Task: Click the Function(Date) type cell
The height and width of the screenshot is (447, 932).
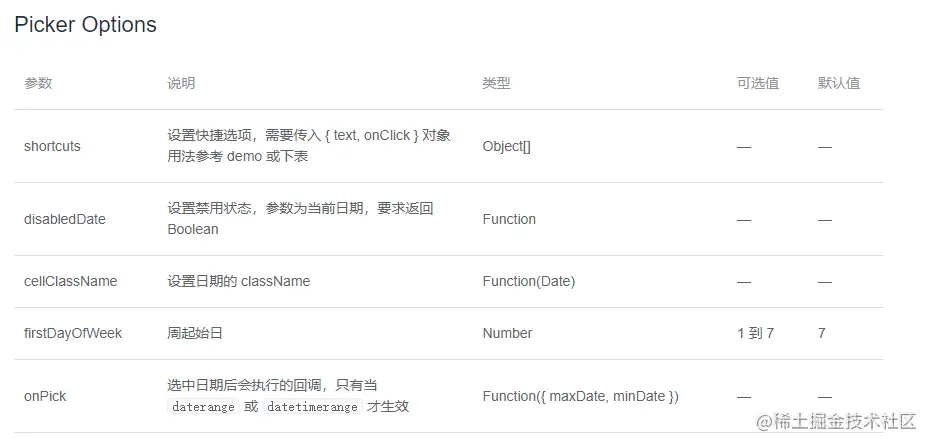Action: click(528, 281)
